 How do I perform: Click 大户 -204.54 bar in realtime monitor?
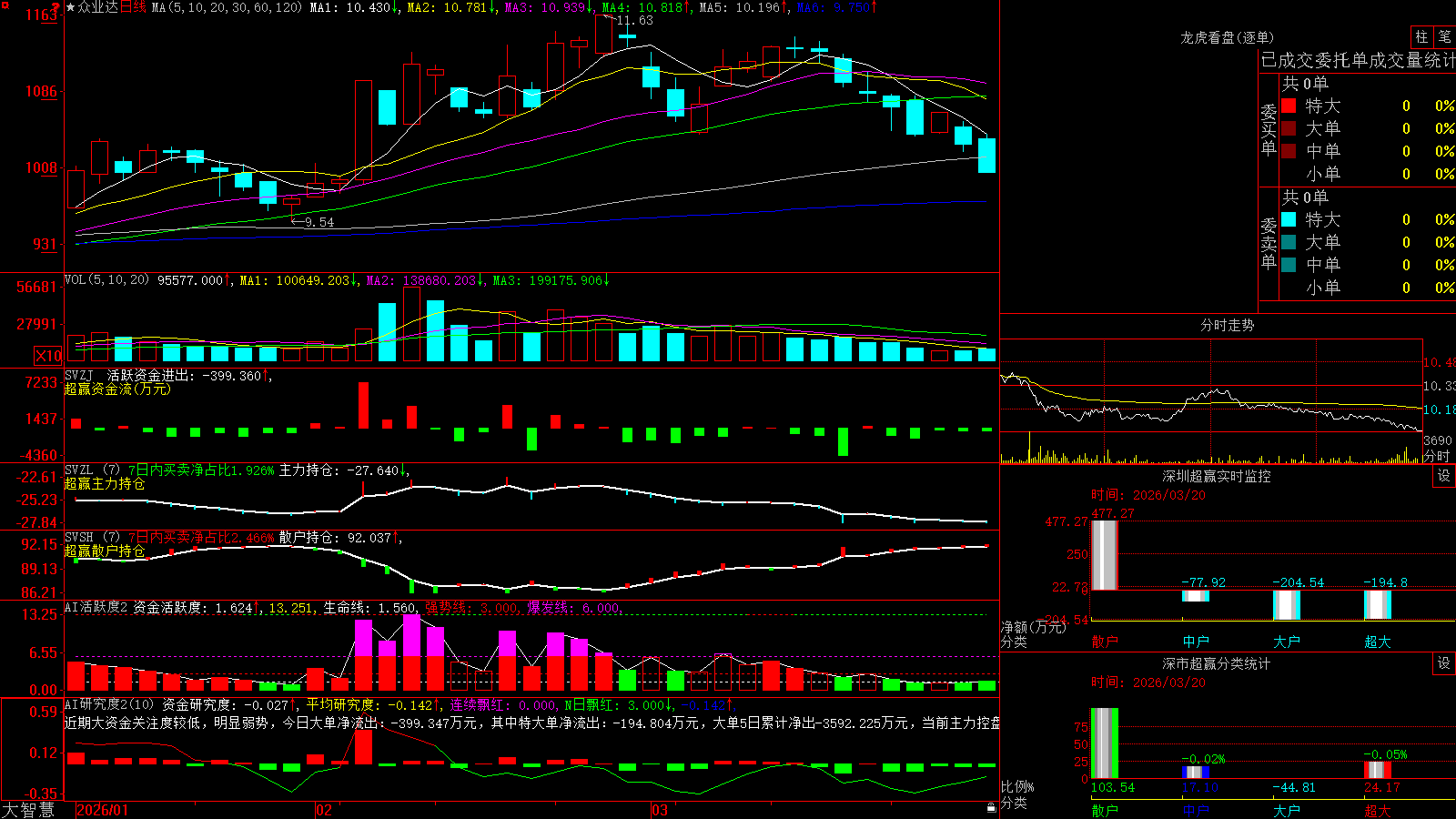point(1287,605)
